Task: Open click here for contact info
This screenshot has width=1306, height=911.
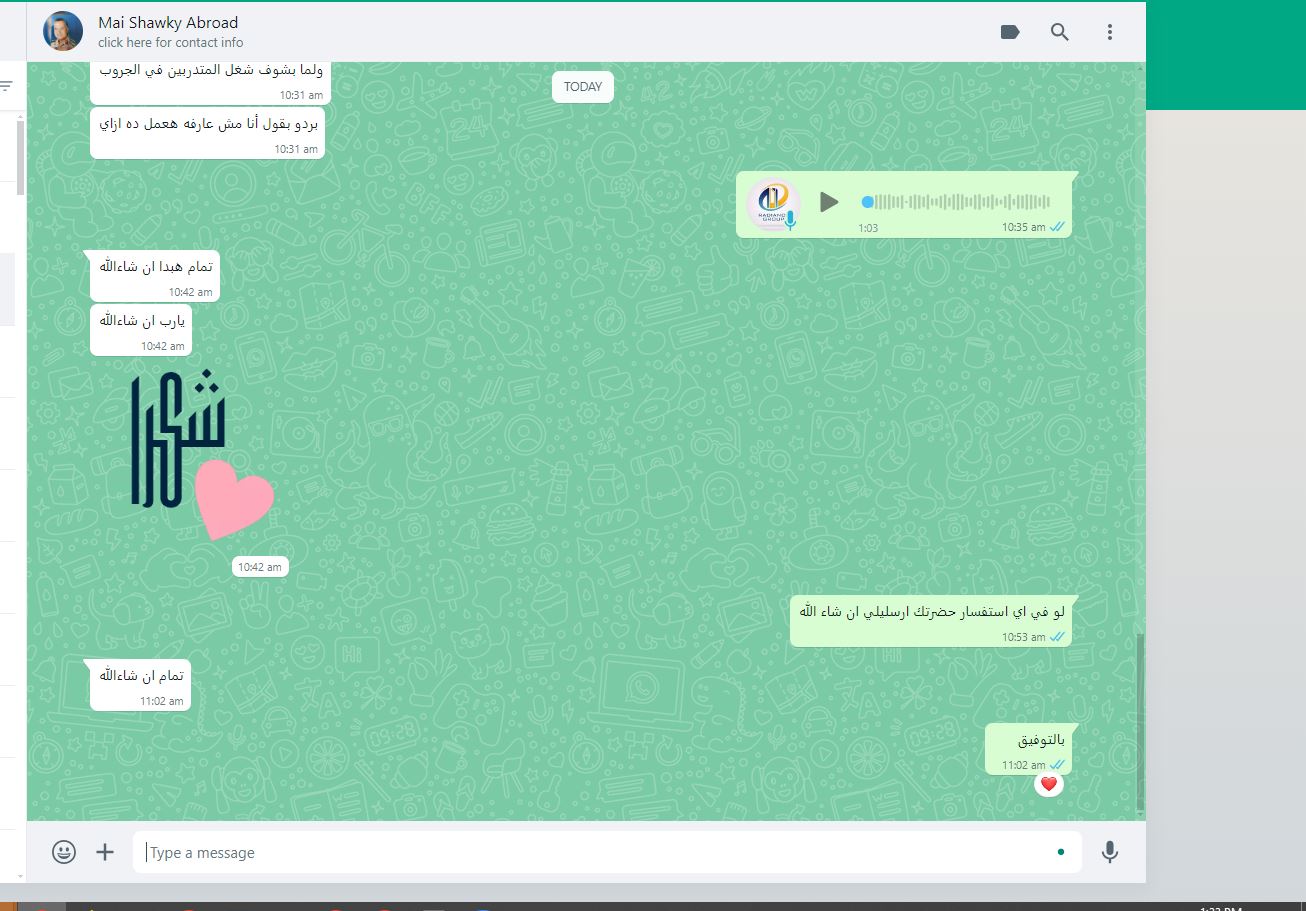Action: coord(171,43)
